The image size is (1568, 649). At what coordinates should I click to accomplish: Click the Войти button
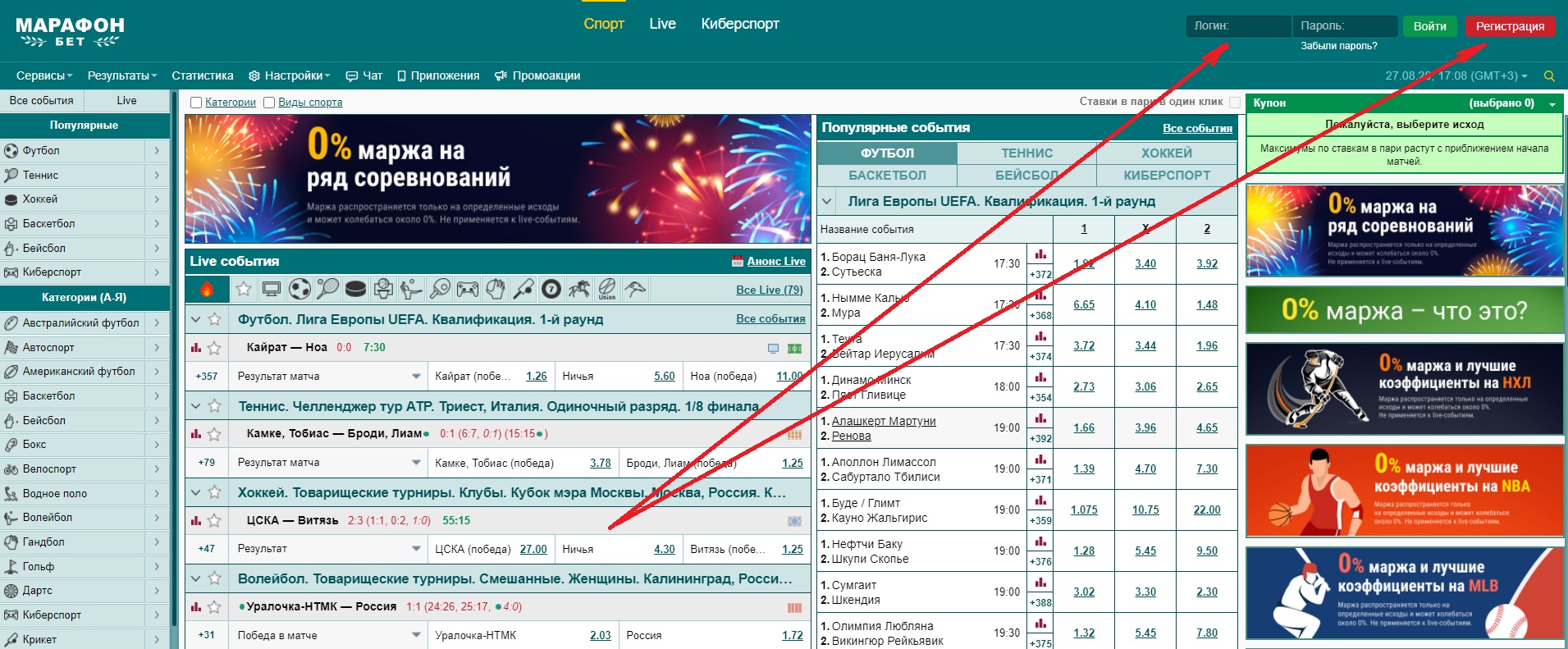click(1429, 26)
